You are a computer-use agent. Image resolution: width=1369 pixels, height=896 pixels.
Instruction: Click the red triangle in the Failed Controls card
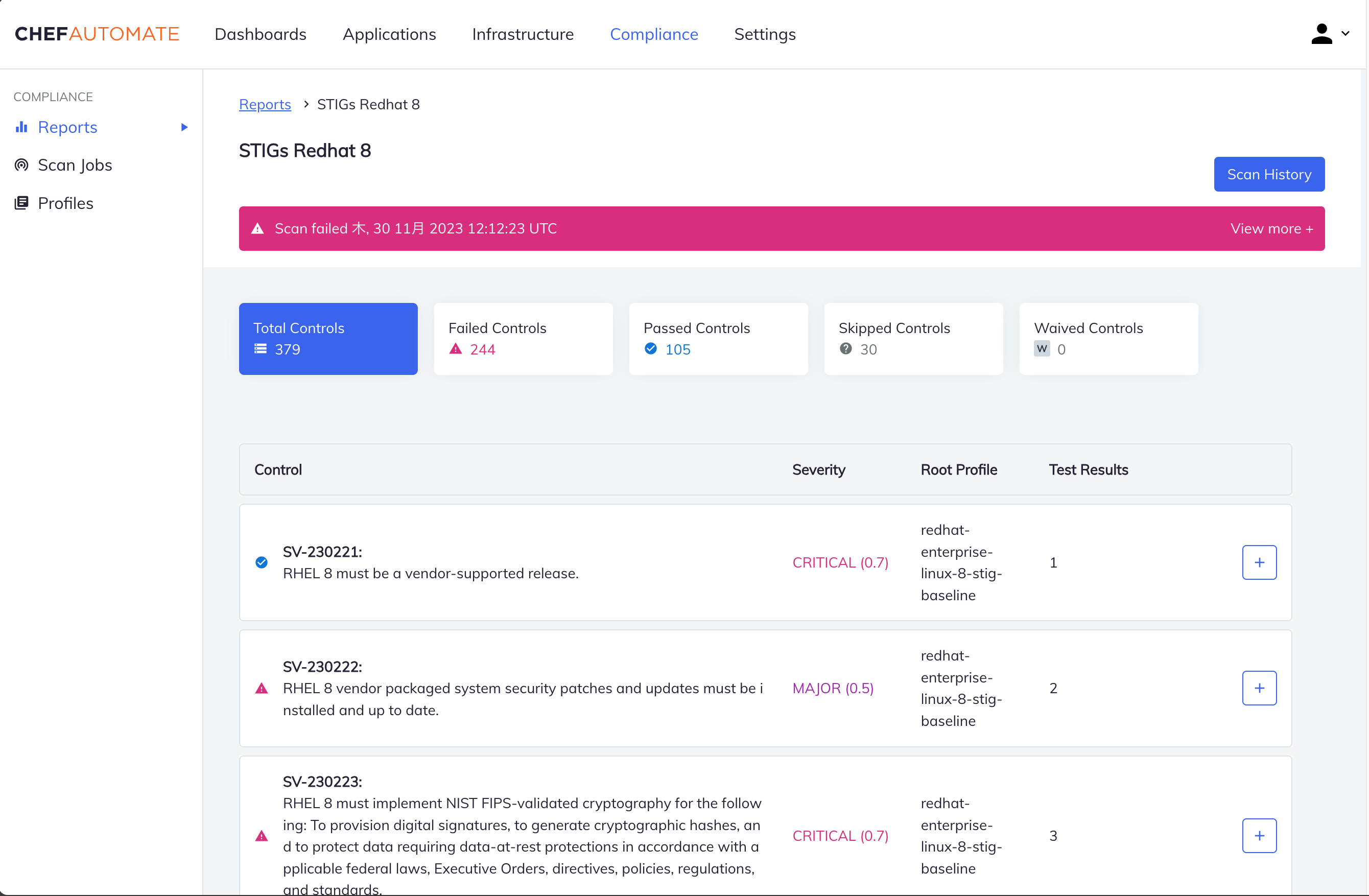click(x=456, y=348)
